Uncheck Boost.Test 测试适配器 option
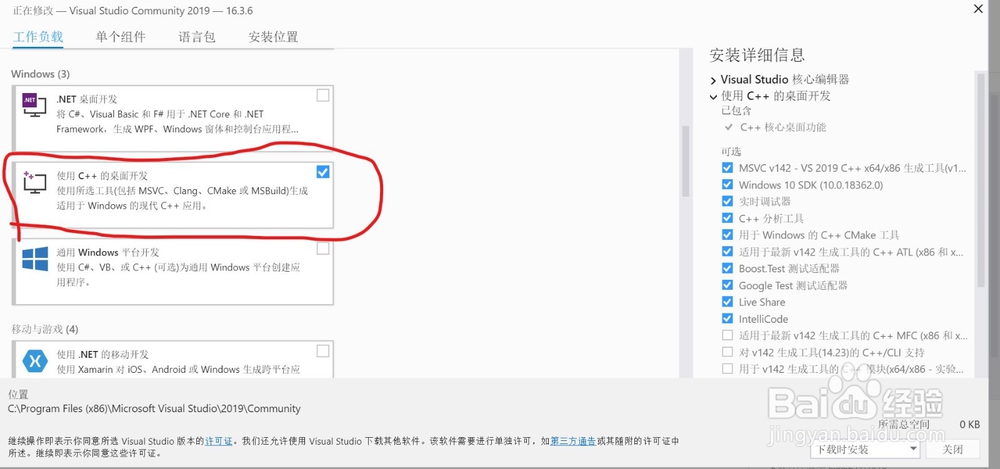The image size is (1000, 469). (727, 268)
